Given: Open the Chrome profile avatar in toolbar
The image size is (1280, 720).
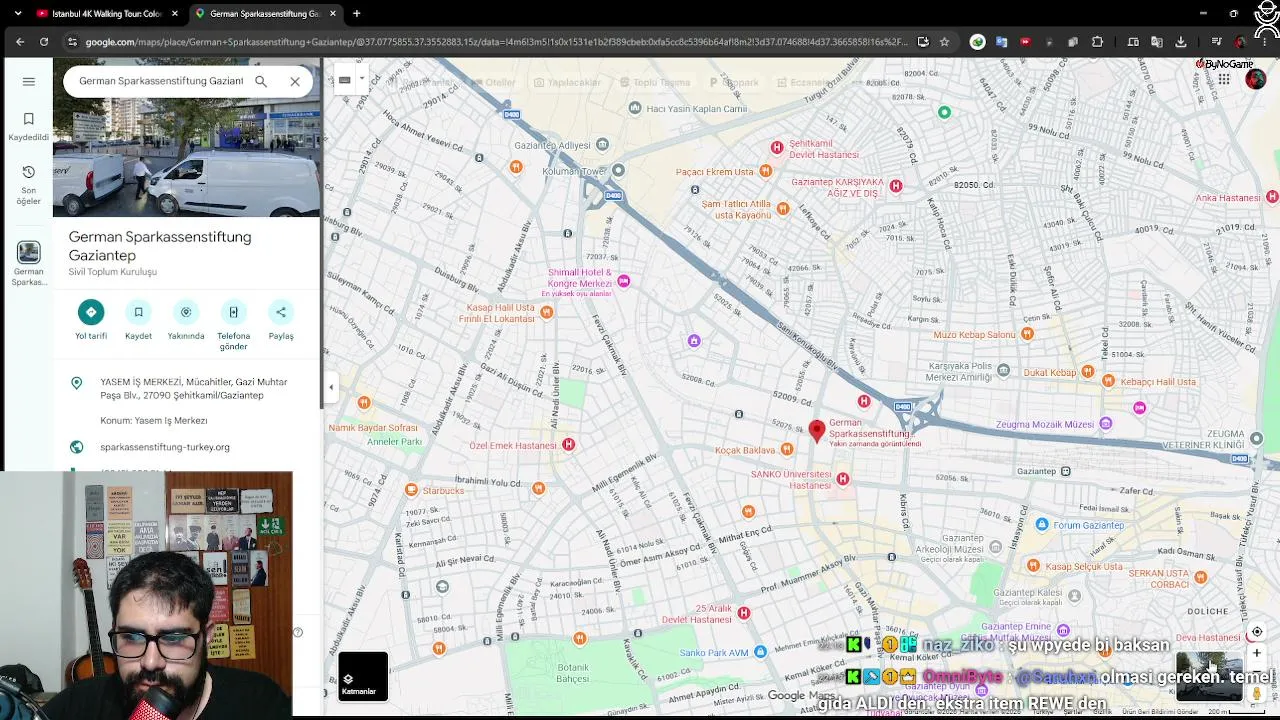Looking at the screenshot, I should click(1241, 42).
